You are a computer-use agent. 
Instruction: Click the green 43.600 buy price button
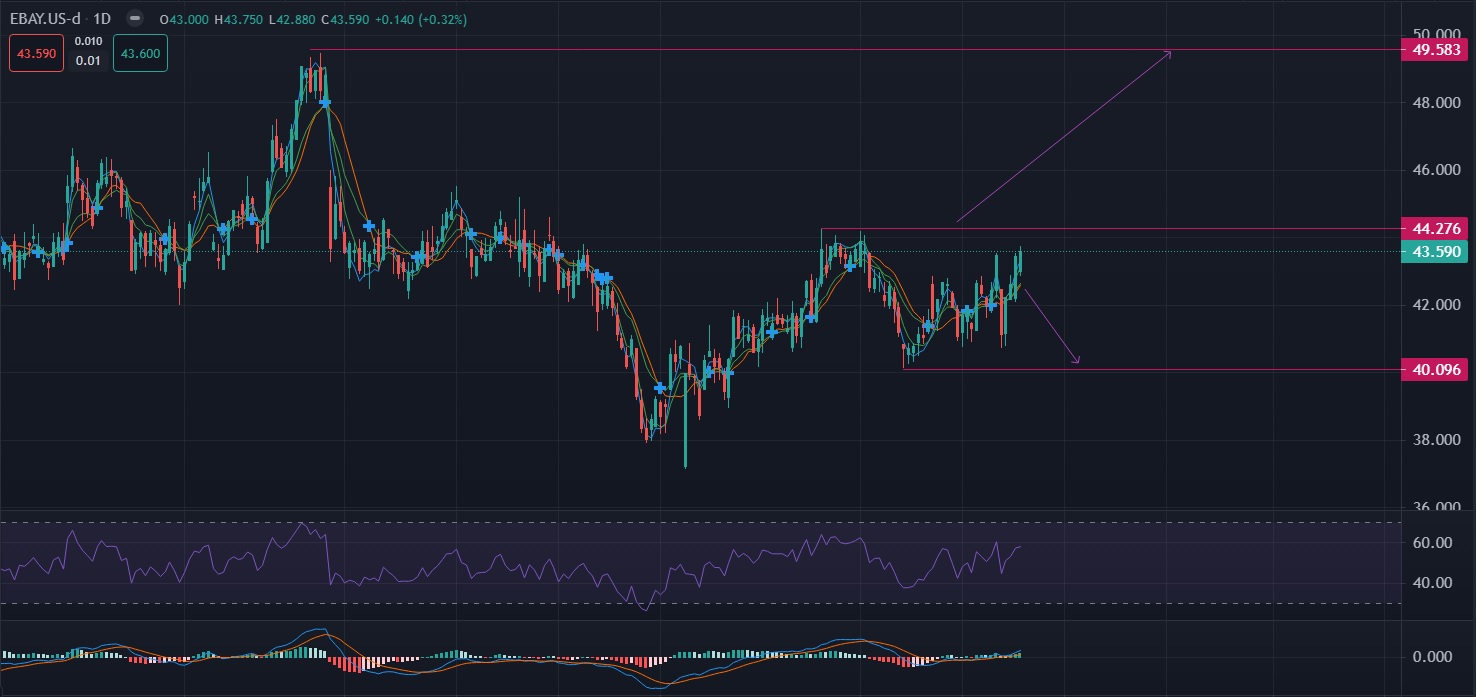[x=139, y=53]
